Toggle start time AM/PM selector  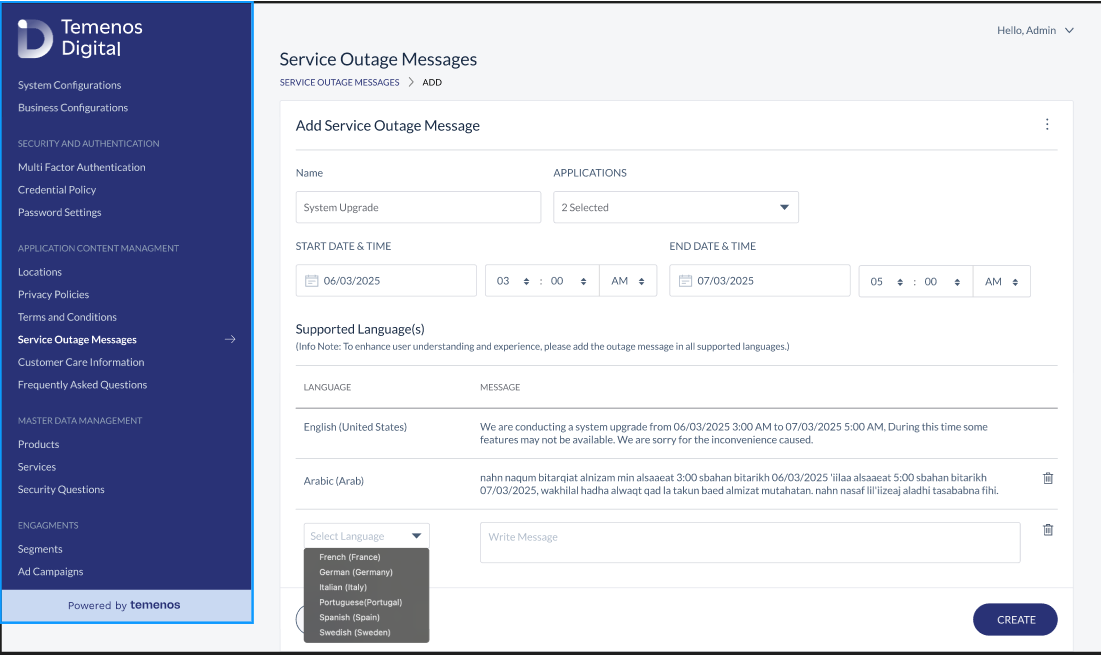click(628, 281)
